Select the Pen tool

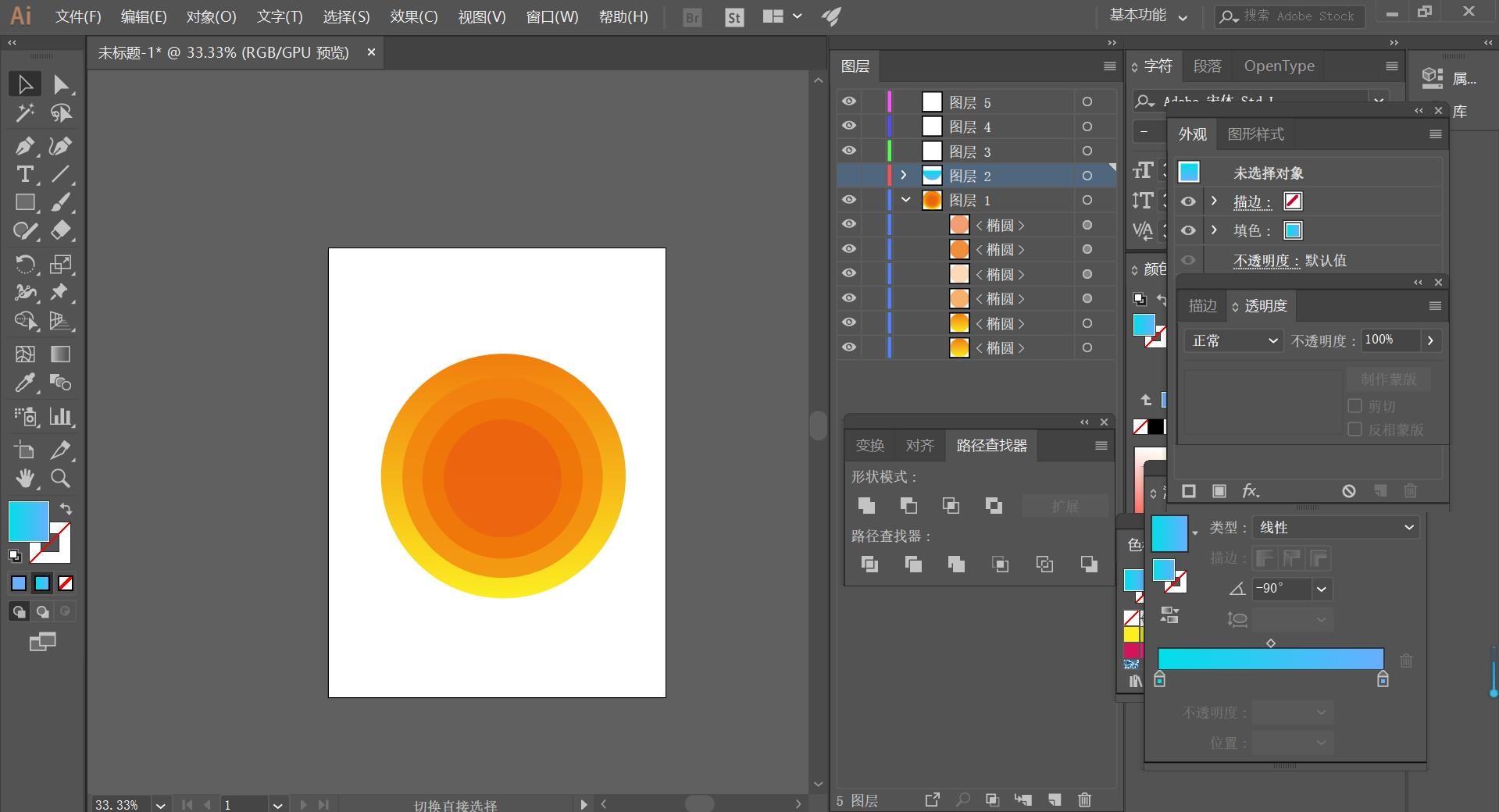pos(24,146)
